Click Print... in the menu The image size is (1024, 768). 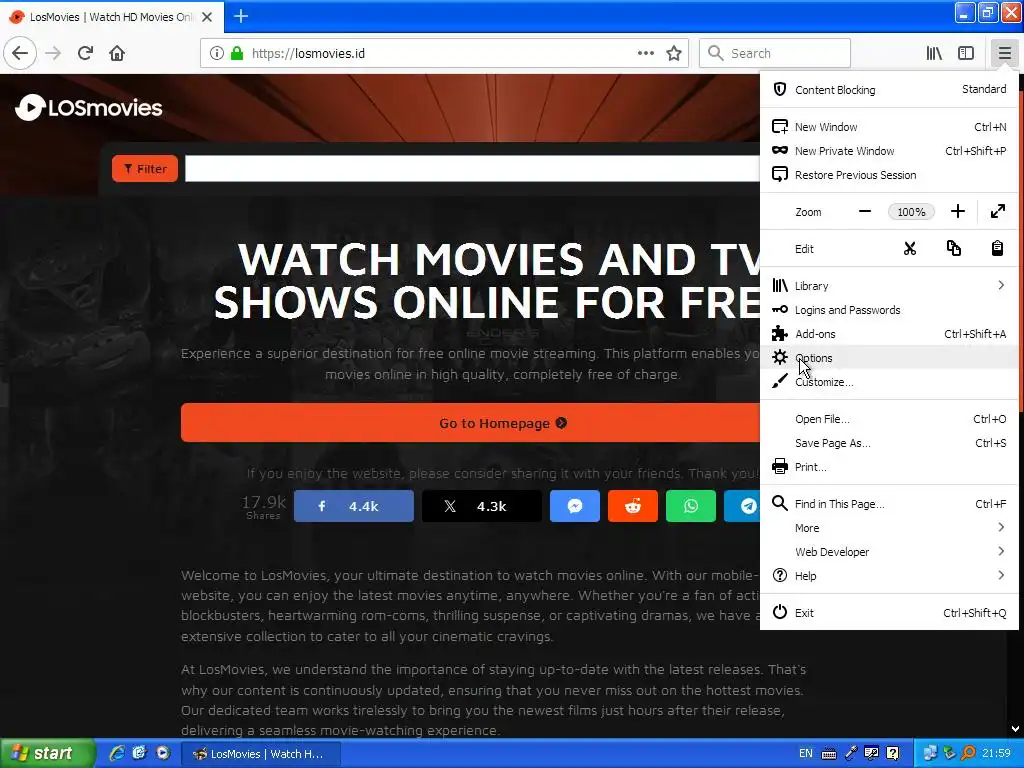889,467
